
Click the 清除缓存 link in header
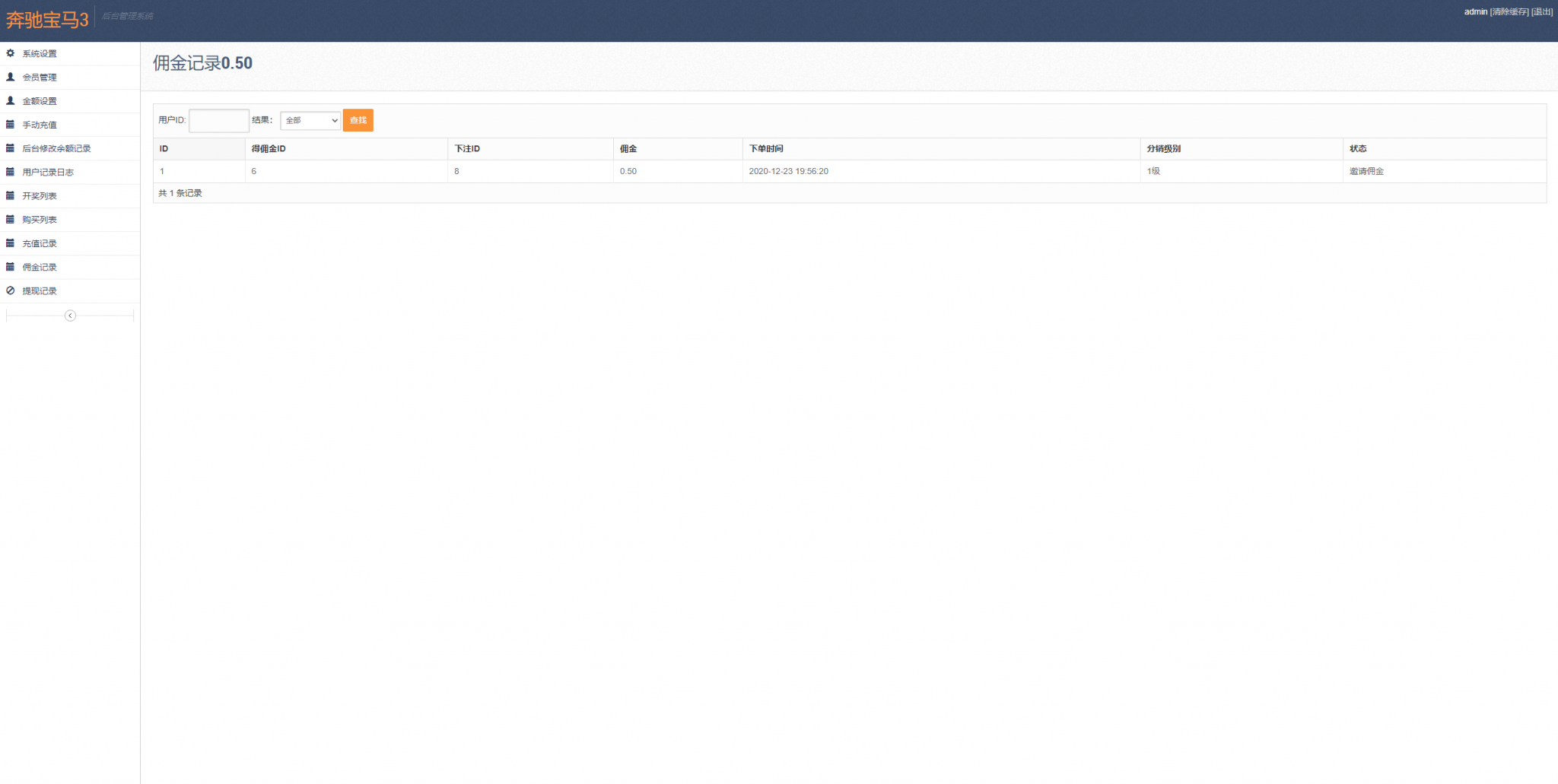(1509, 11)
